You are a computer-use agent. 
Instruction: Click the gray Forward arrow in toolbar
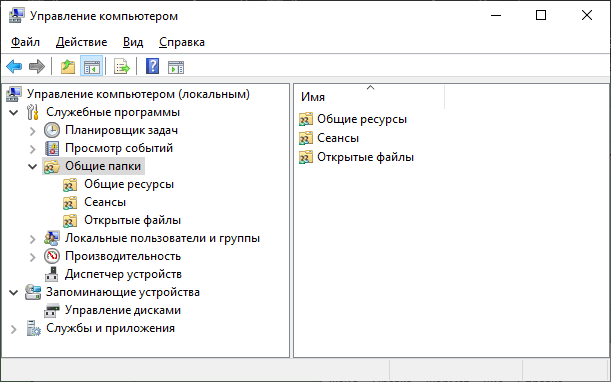(x=37, y=67)
